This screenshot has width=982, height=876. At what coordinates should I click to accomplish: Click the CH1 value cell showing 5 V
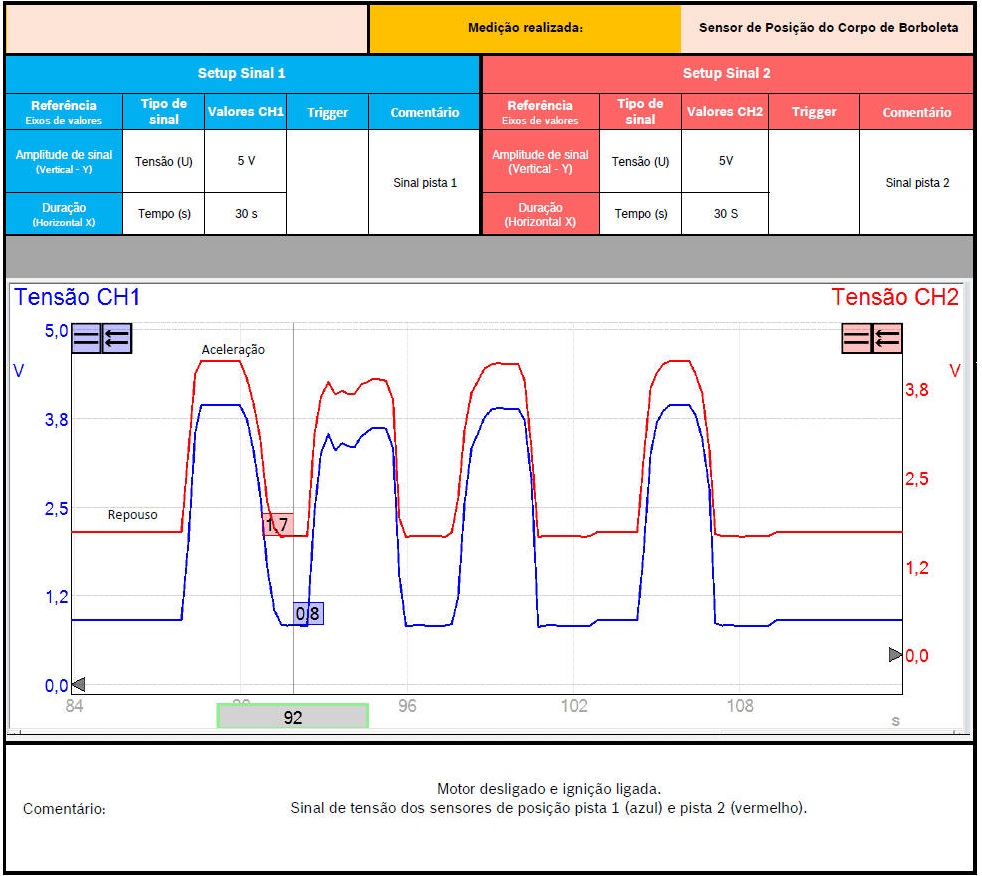click(x=245, y=161)
